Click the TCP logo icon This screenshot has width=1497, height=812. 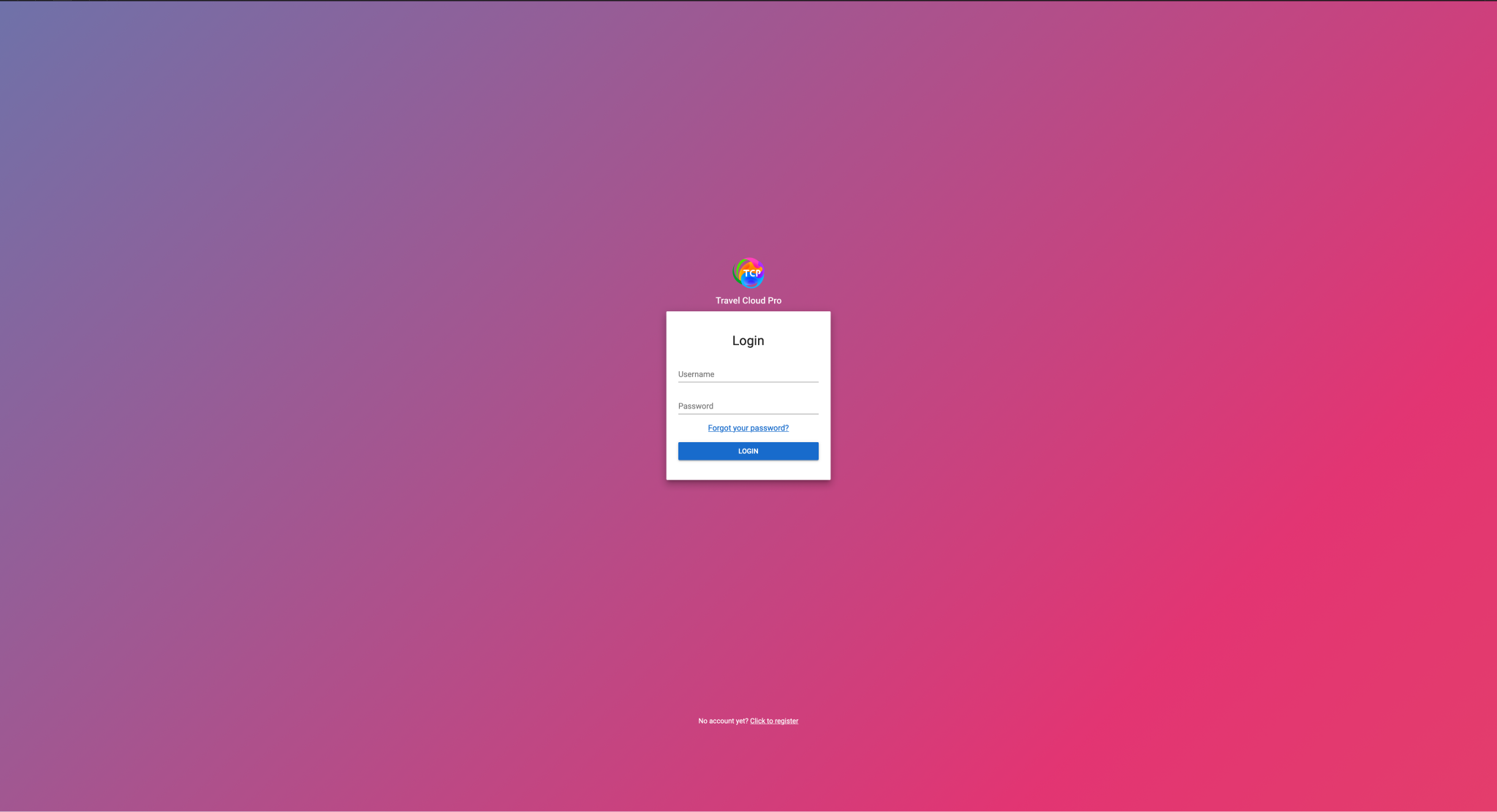click(748, 273)
